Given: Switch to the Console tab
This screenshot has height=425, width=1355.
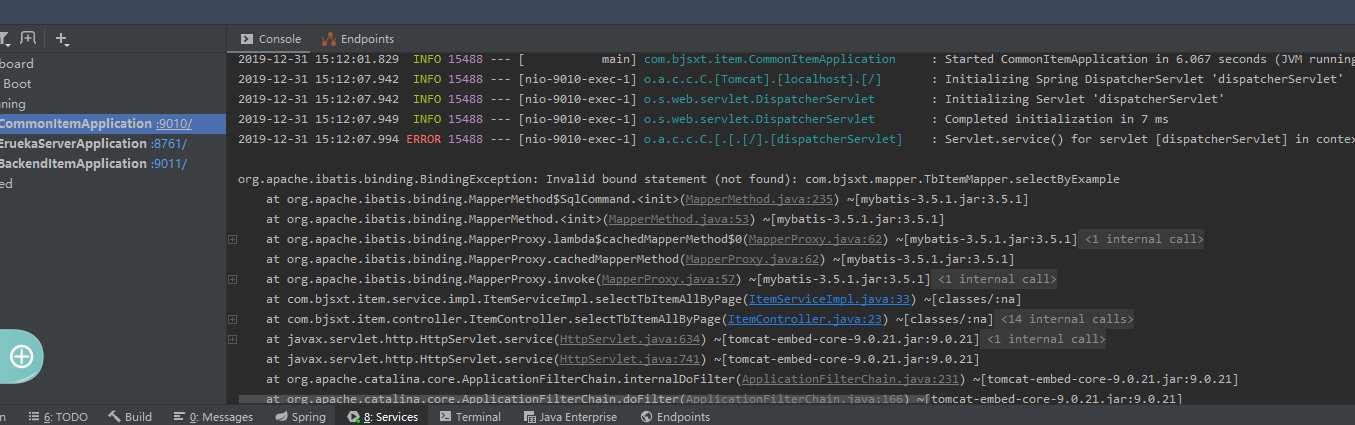Looking at the screenshot, I should click(270, 39).
